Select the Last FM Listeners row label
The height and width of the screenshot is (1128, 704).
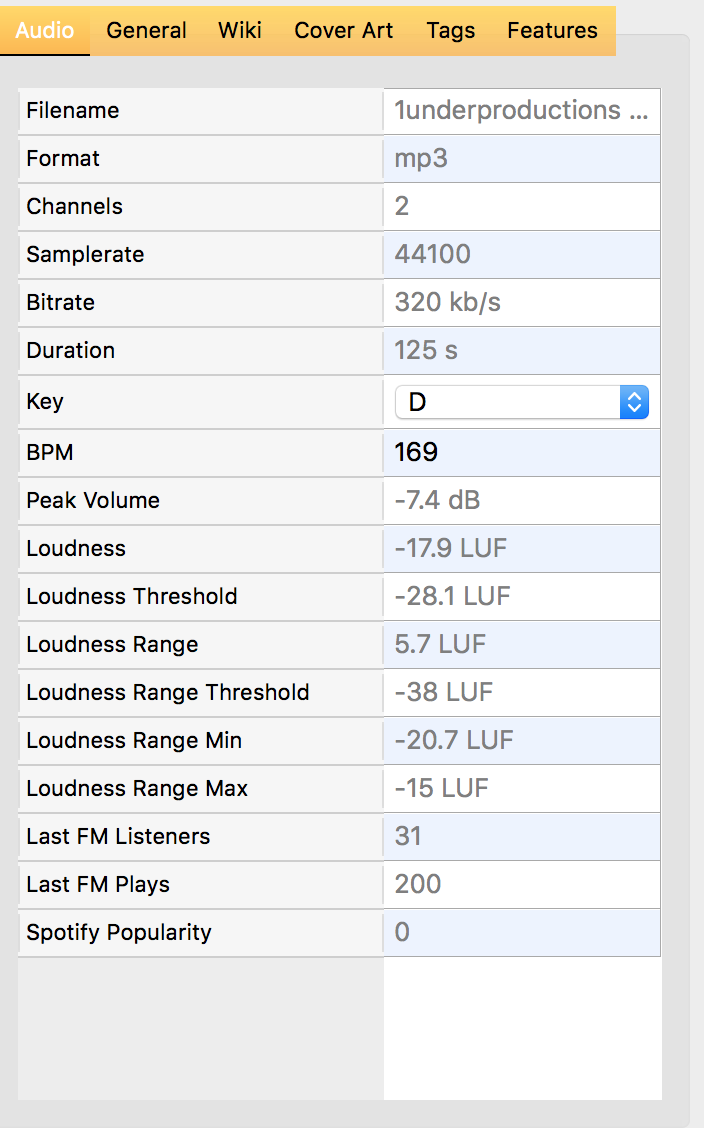tap(119, 837)
